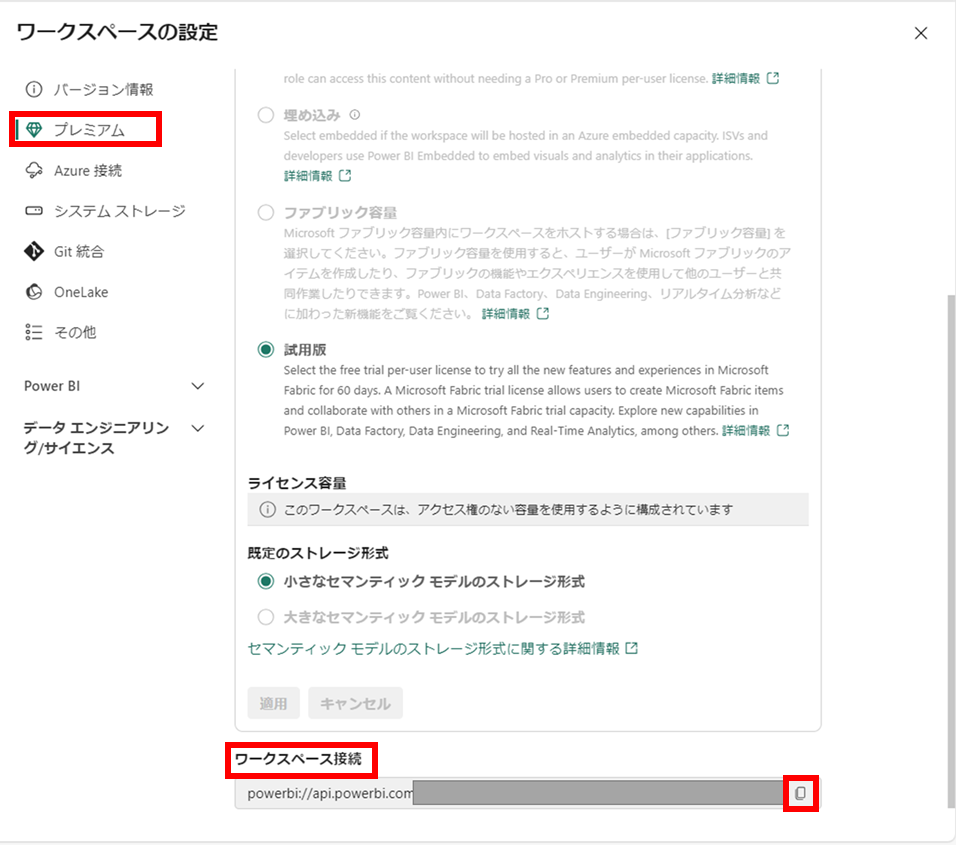This screenshot has width=956, height=845.
Task: Click the cloud icon beside Azure 接続
Action: pos(34,171)
